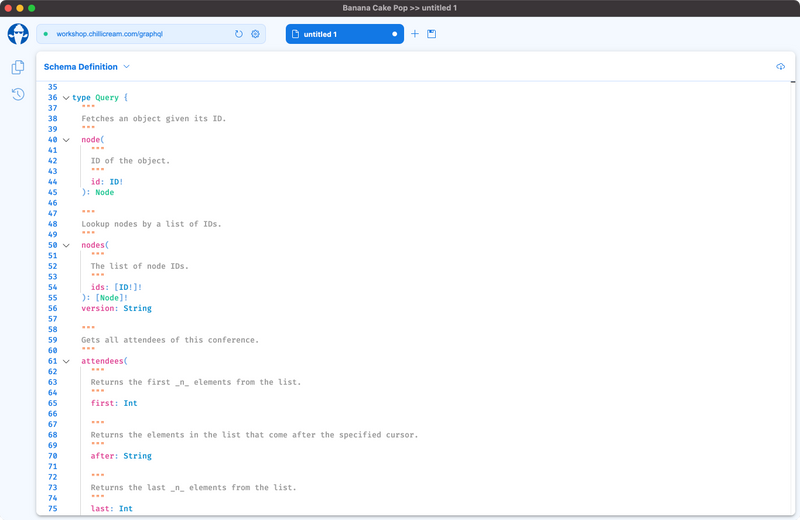Reload the schema with refresh icon
This screenshot has height=520, width=800.
click(239, 34)
